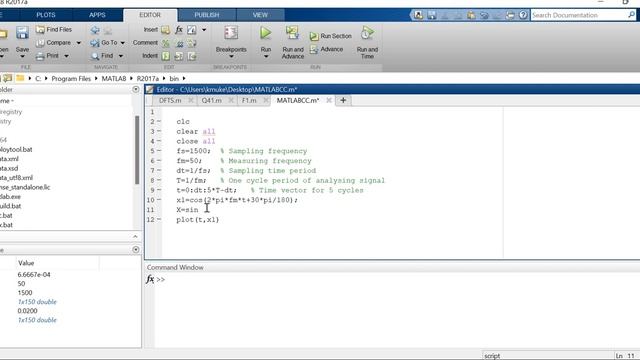Screen dimensions: 640x360
Task: Open the Compare tool
Action: click(x=53, y=42)
